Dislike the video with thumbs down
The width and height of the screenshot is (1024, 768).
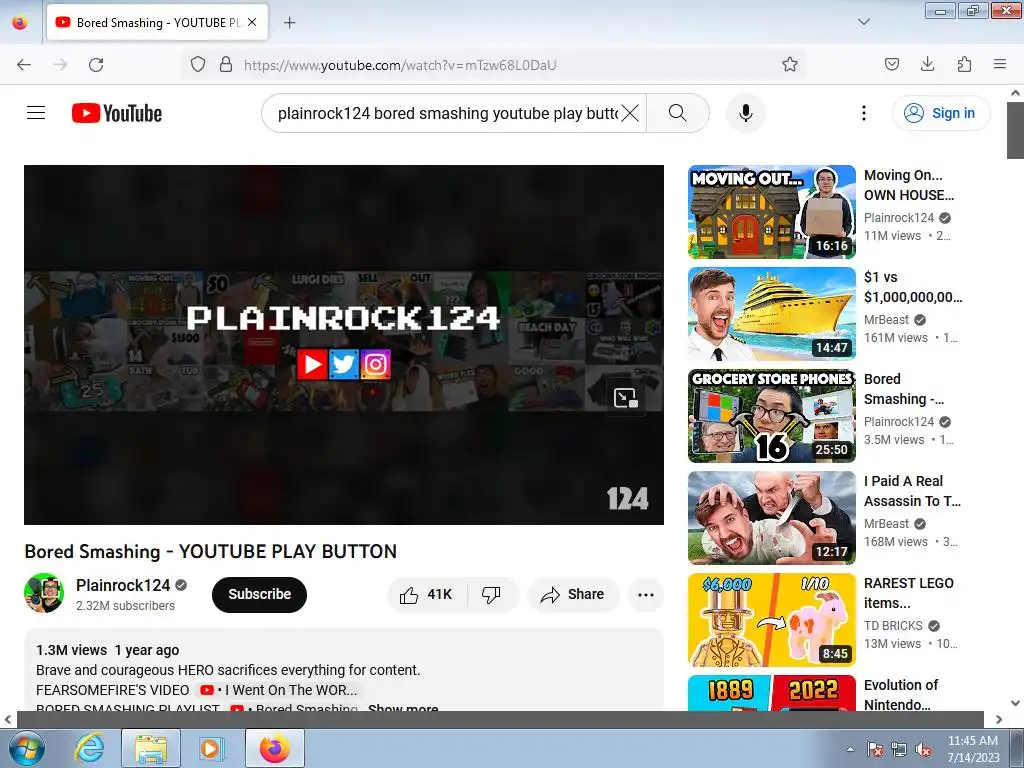(492, 594)
